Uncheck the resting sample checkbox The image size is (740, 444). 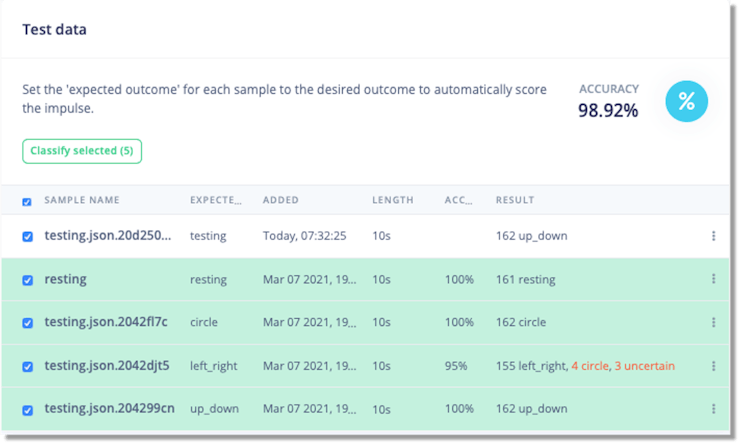pyautogui.click(x=27, y=280)
